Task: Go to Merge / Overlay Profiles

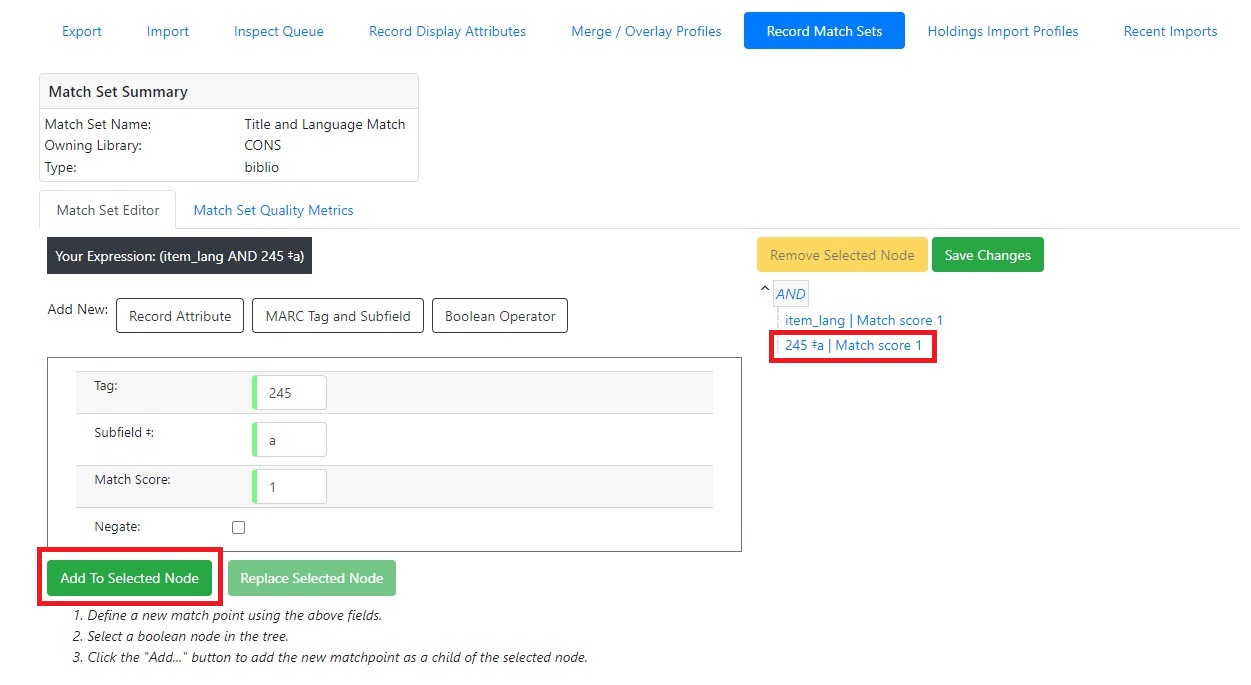Action: (x=646, y=31)
